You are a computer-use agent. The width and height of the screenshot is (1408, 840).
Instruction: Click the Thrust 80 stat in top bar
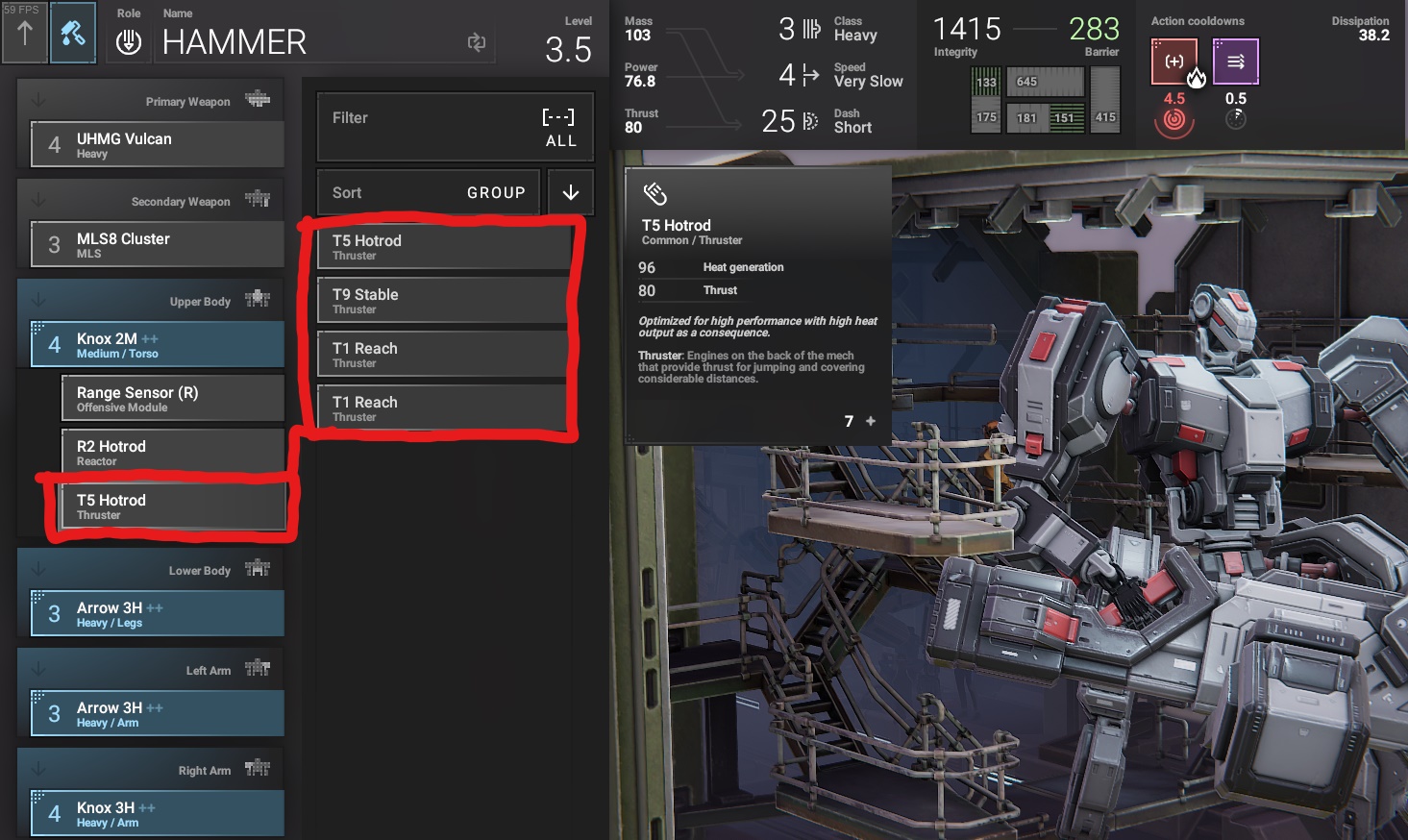point(641,121)
